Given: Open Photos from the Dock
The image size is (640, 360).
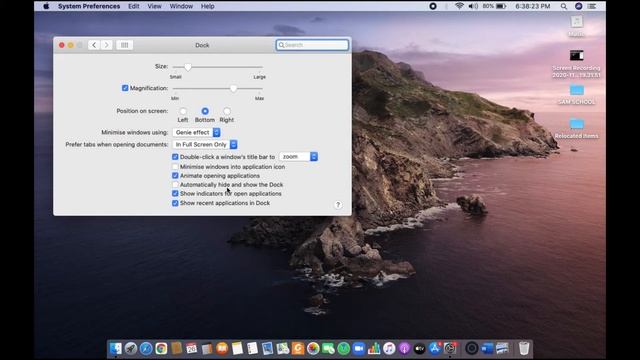Looking at the screenshot, I should (x=313, y=348).
